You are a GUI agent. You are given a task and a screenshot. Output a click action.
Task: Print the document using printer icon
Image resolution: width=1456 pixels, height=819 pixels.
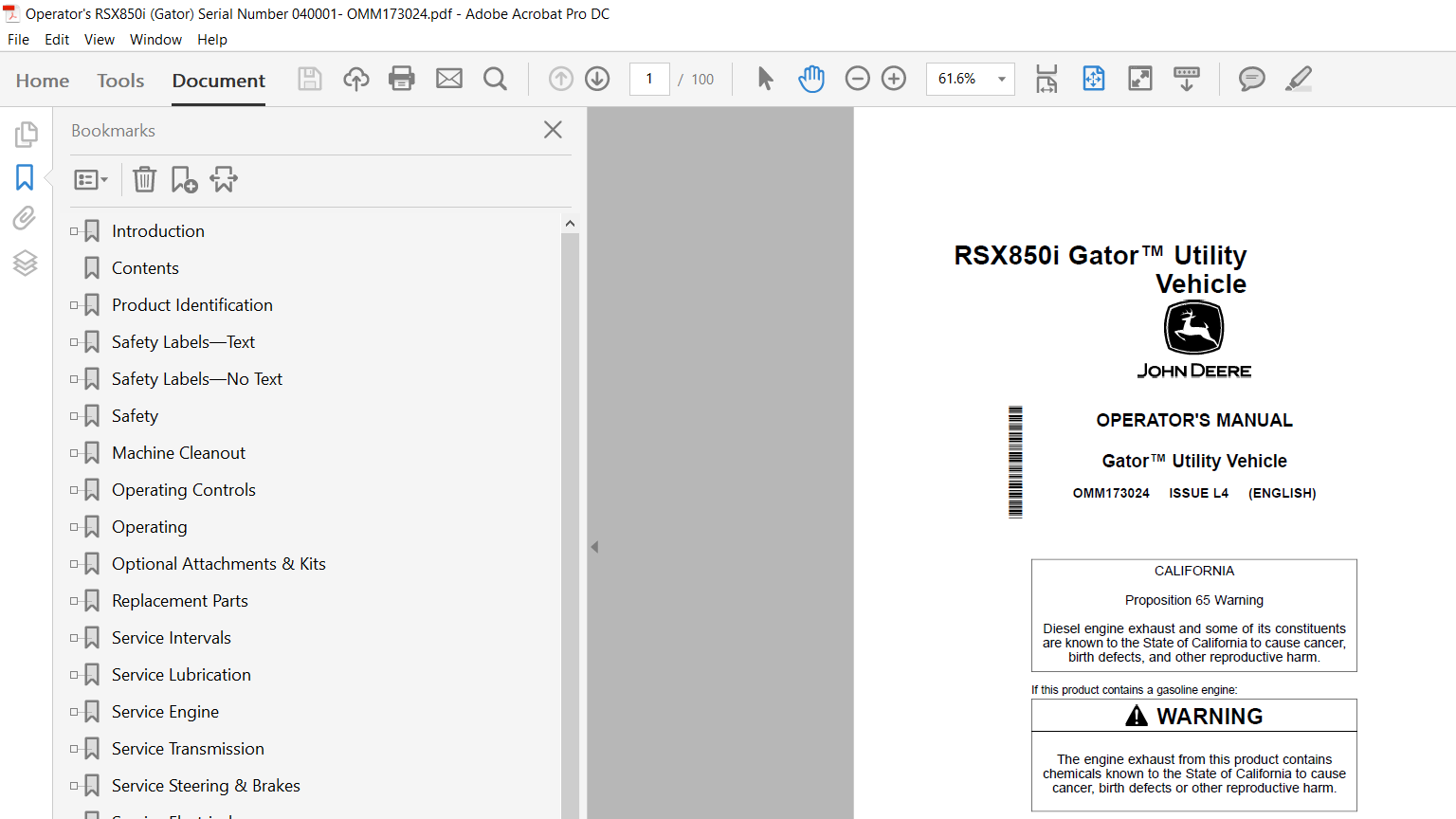(x=402, y=79)
